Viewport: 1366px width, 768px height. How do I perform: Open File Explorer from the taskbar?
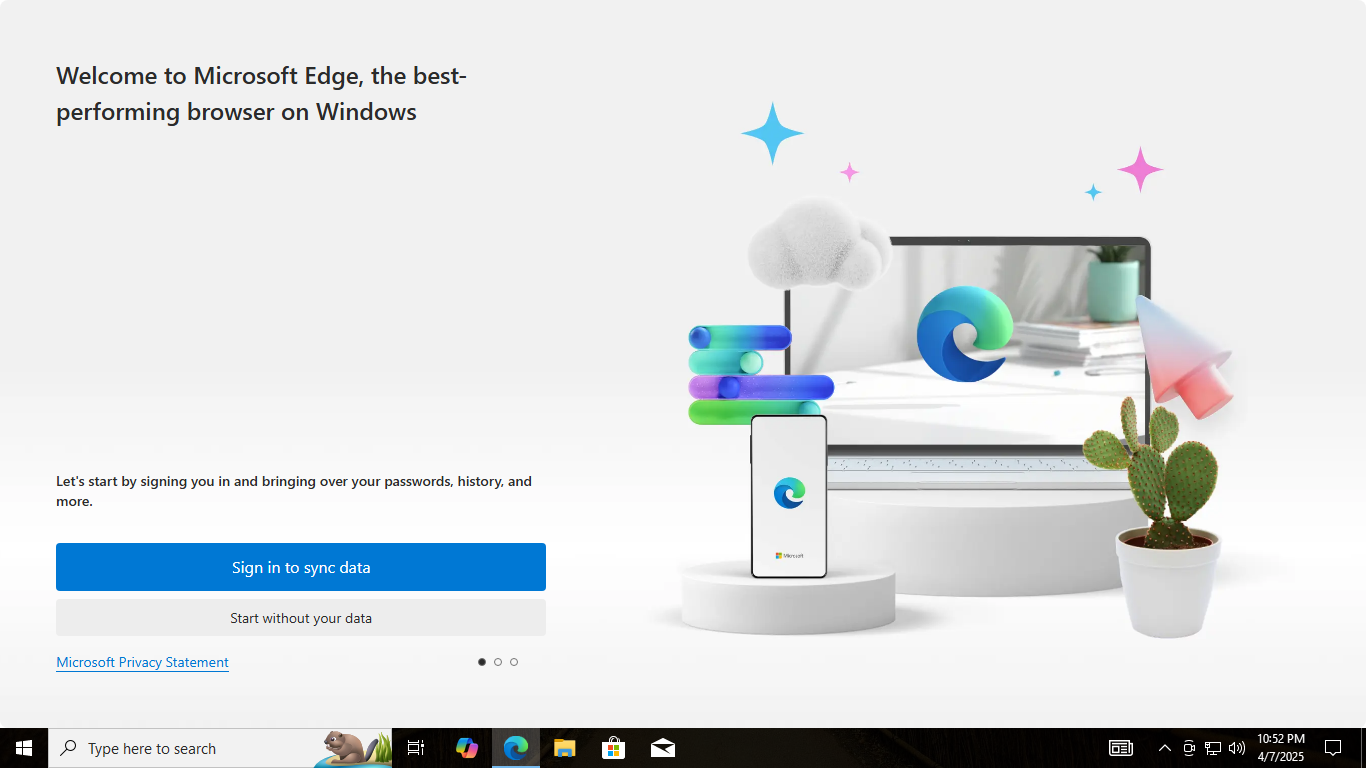(565, 748)
